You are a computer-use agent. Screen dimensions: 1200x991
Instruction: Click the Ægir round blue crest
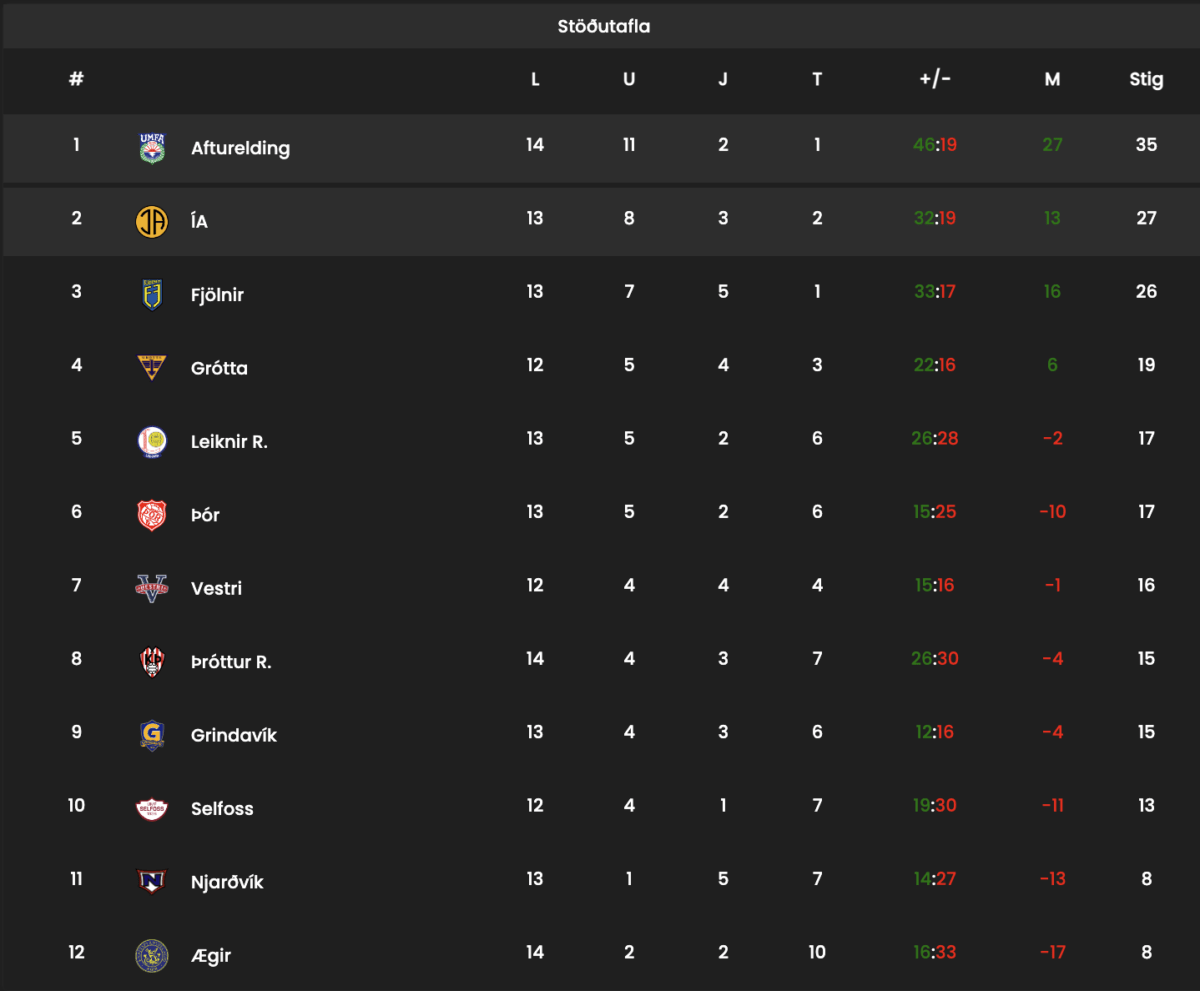point(152,955)
